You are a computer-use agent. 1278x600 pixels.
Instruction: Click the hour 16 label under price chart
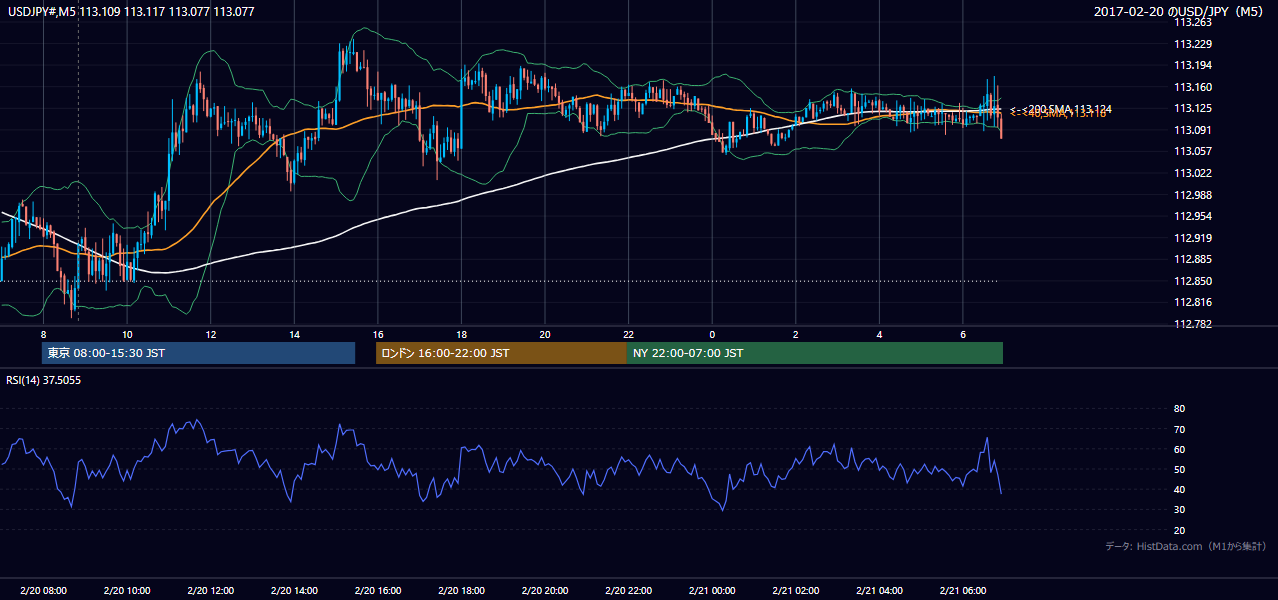click(x=377, y=334)
